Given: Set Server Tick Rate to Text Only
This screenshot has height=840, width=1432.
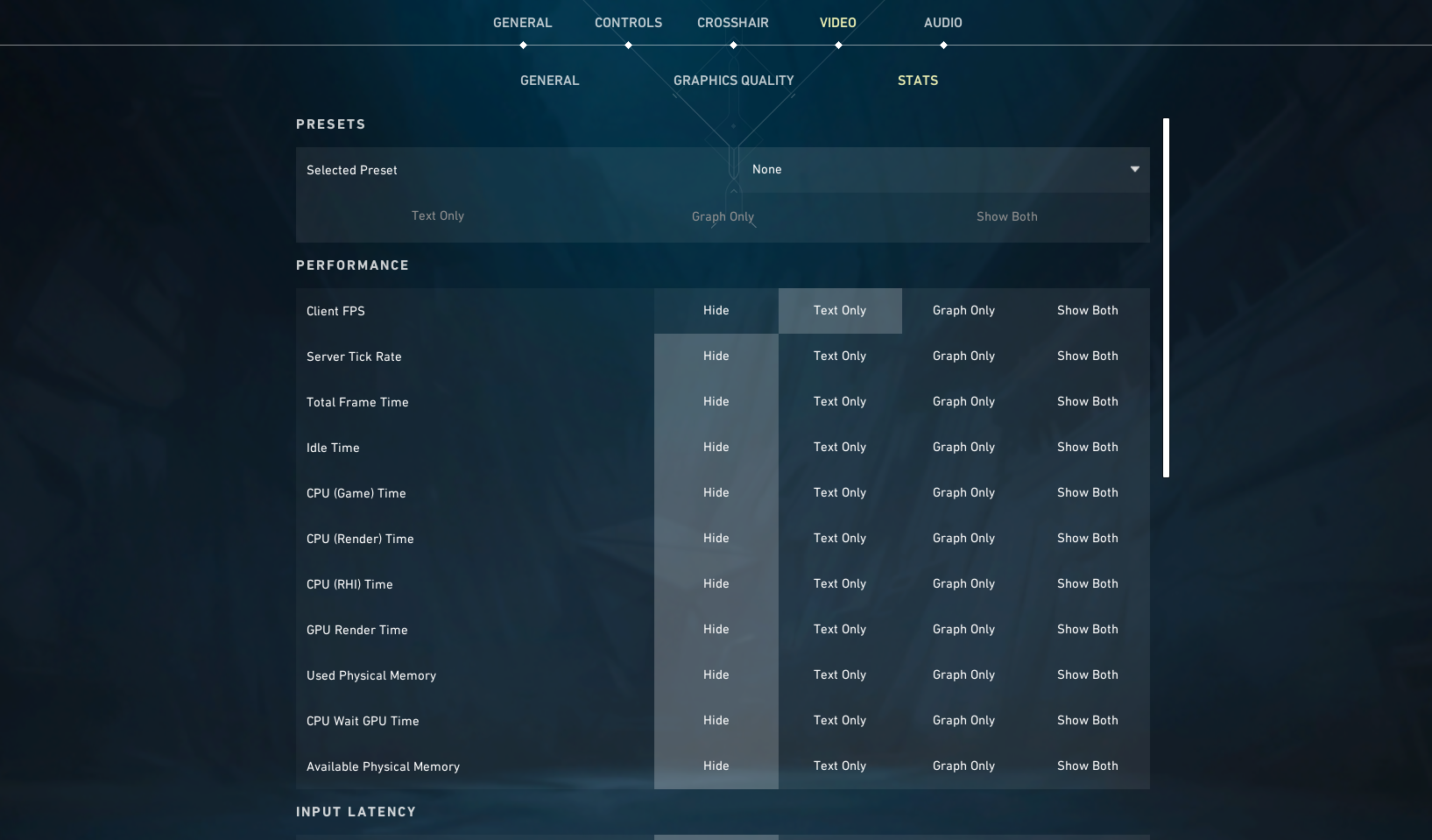Looking at the screenshot, I should 840,356.
